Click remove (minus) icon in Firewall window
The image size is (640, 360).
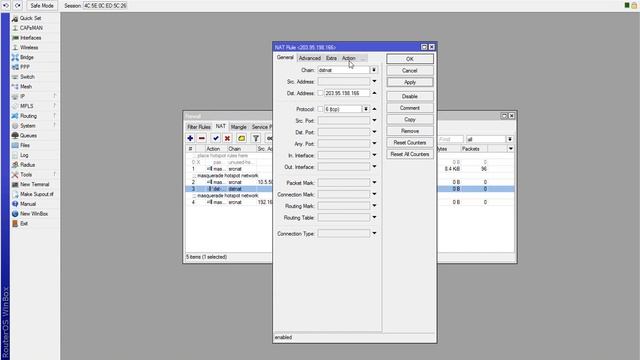[202, 139]
